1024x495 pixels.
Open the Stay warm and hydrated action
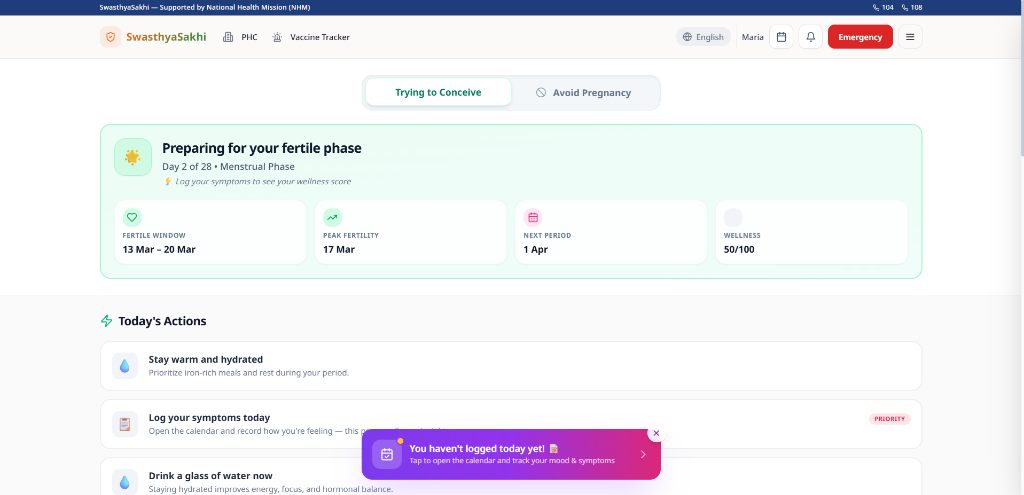click(x=511, y=366)
